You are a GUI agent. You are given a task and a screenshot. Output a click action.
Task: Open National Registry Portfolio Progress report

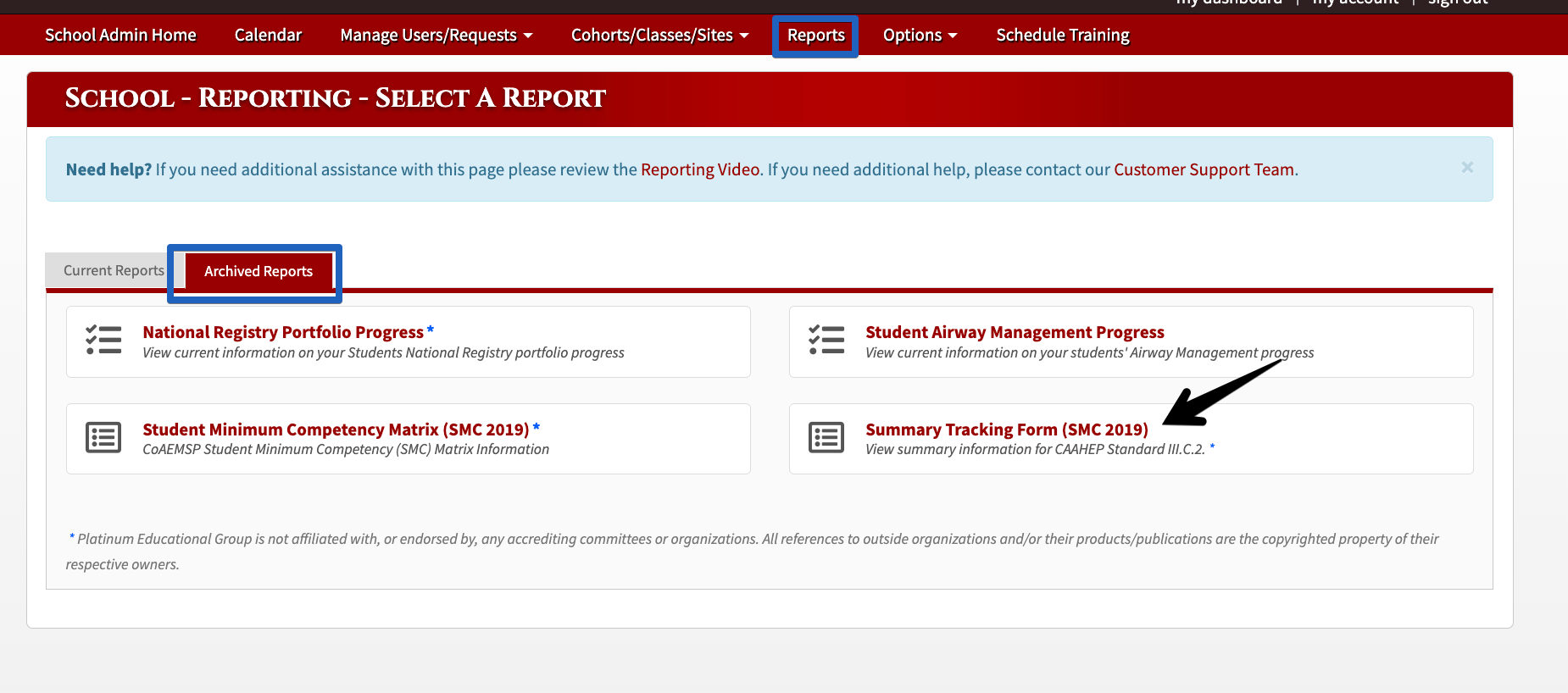(x=283, y=332)
